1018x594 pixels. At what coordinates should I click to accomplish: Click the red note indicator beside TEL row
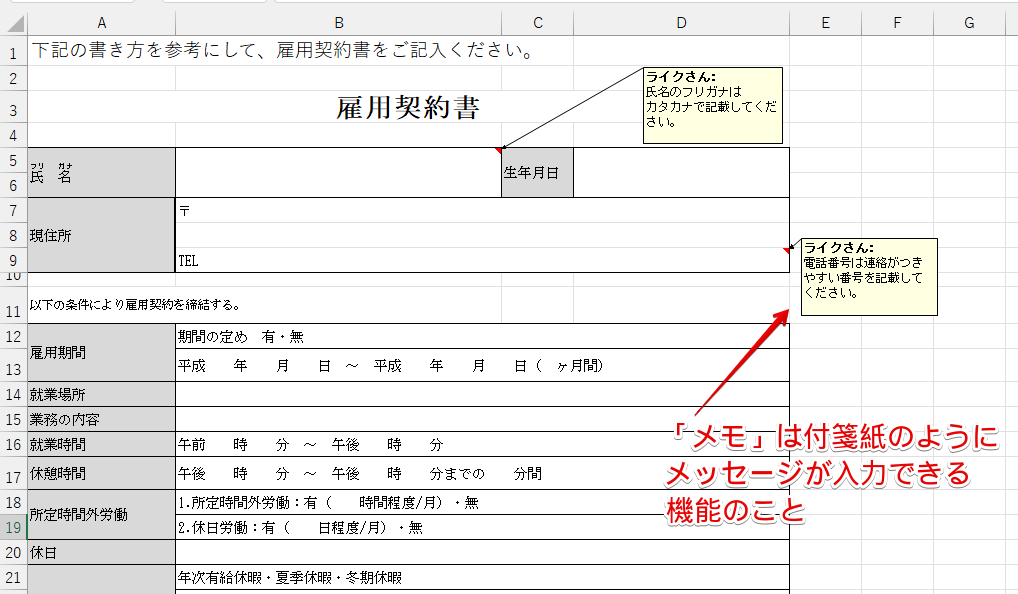click(x=786, y=250)
